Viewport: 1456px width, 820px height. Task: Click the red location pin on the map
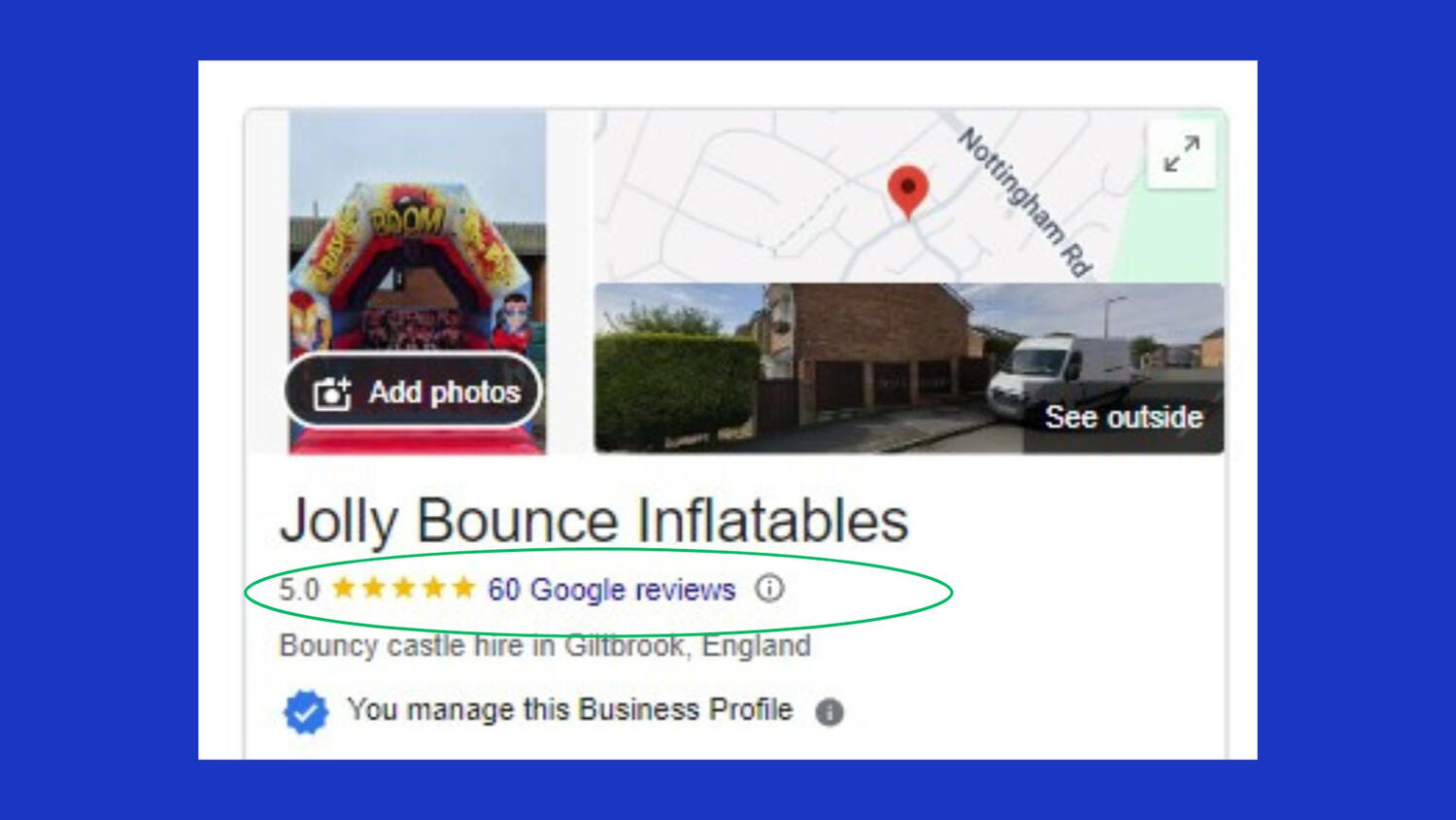[907, 188]
